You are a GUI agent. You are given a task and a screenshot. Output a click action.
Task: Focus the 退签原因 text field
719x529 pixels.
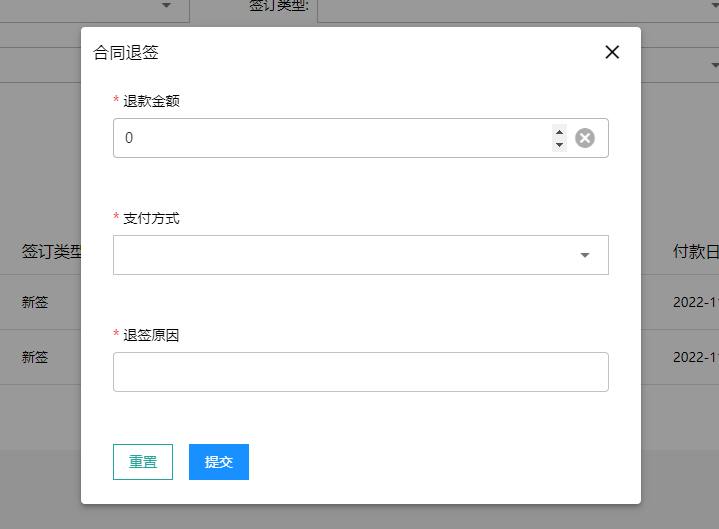360,372
